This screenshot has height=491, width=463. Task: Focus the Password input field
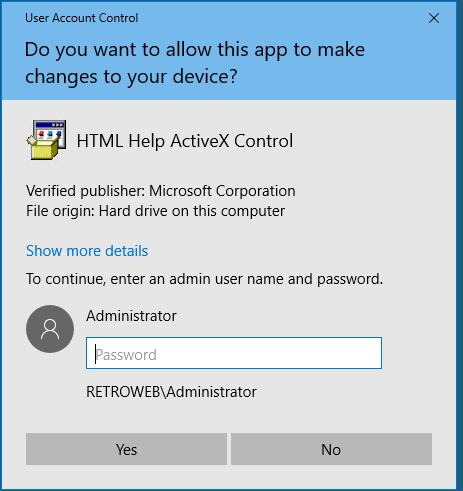pyautogui.click(x=234, y=353)
